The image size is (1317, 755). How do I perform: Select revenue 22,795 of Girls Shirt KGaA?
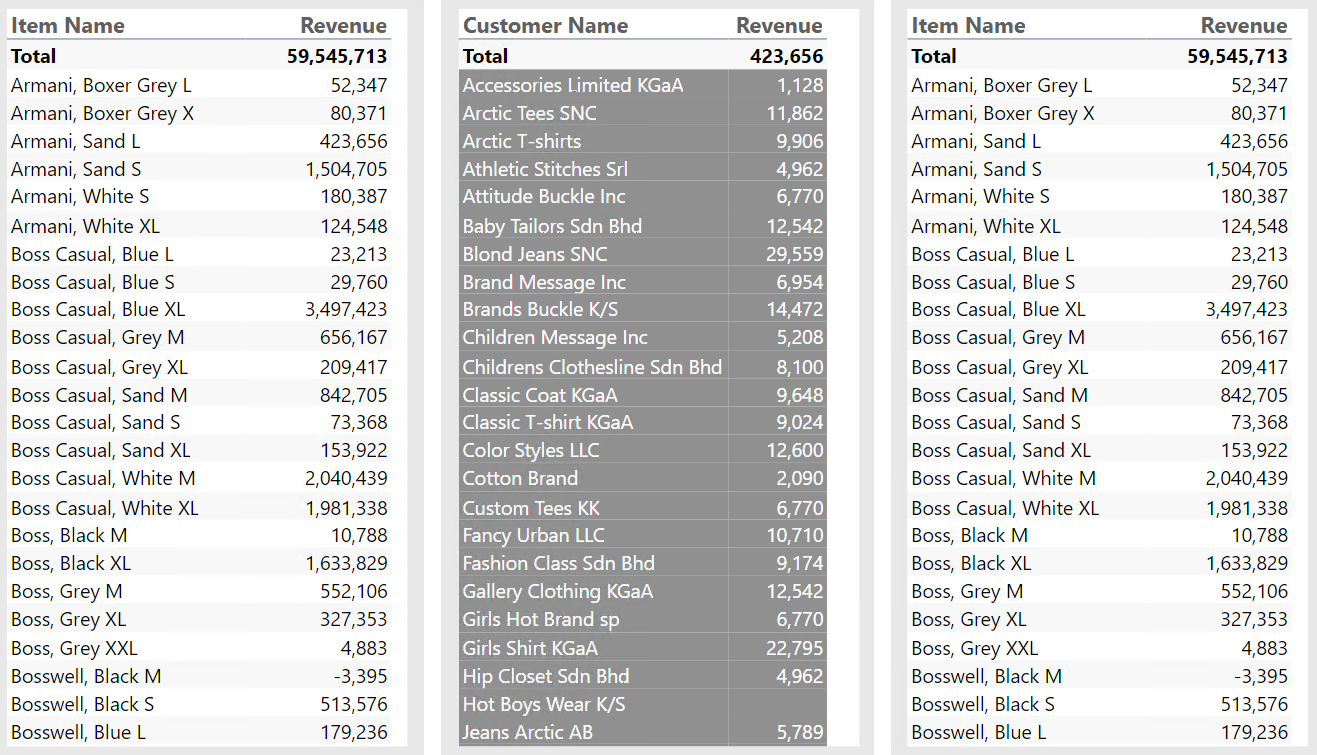point(795,648)
